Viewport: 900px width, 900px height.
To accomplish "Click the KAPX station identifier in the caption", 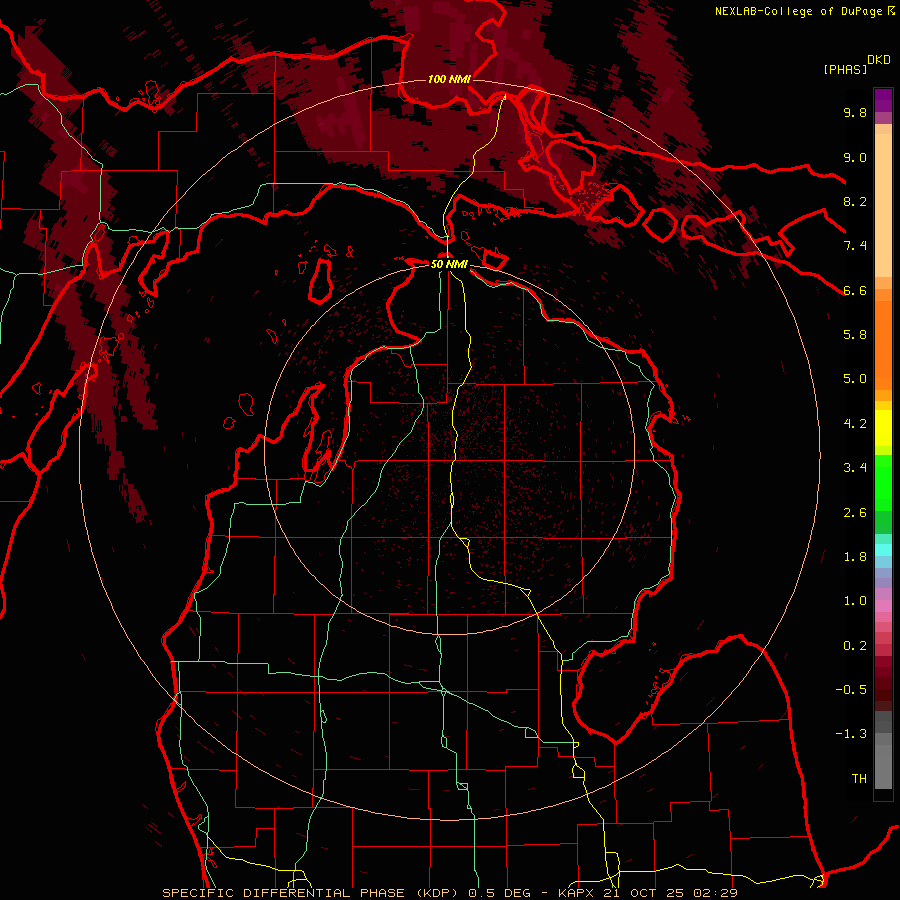I will pyautogui.click(x=577, y=893).
